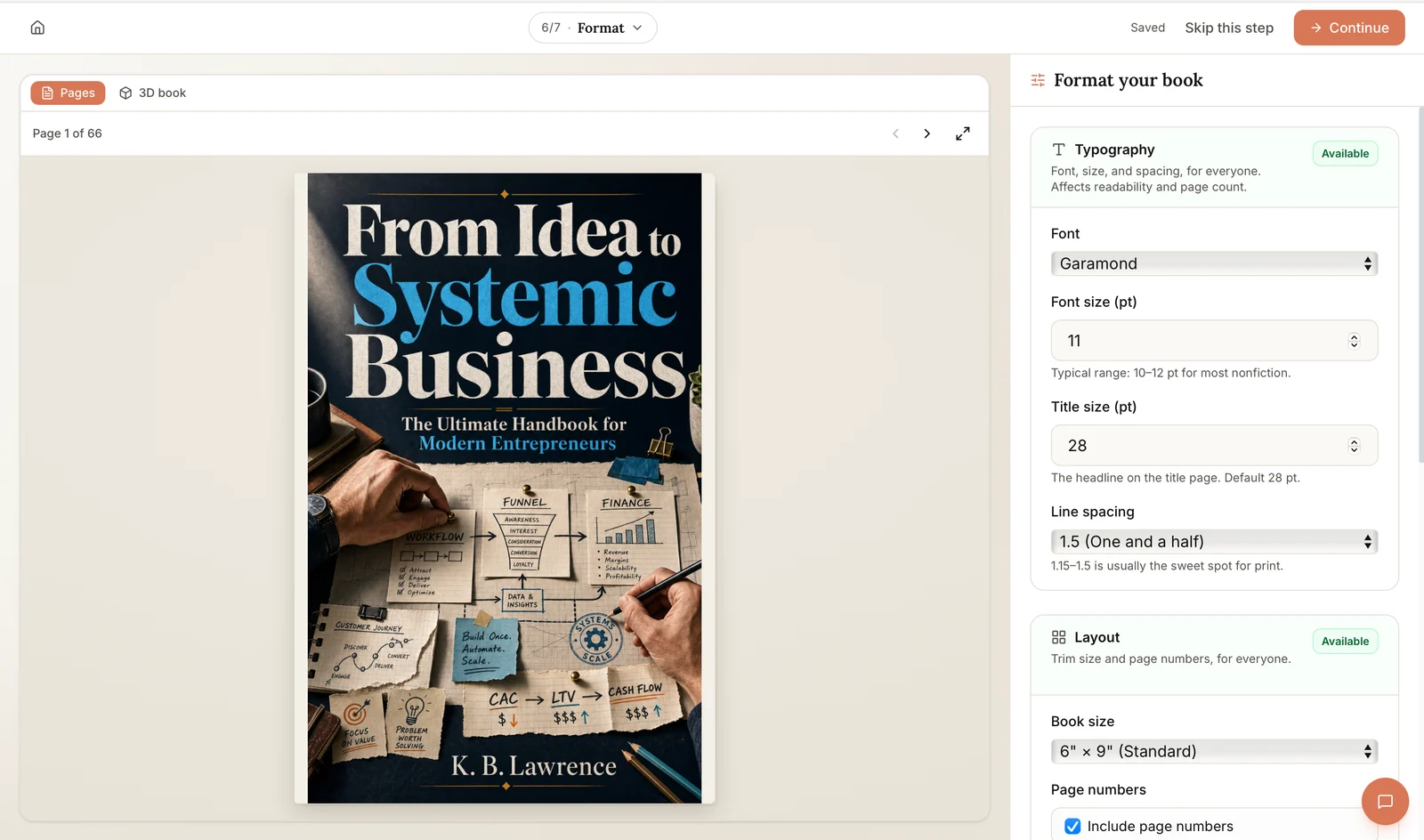Open the Font dropdown showing Garamond
This screenshot has height=840, width=1424.
(x=1214, y=263)
